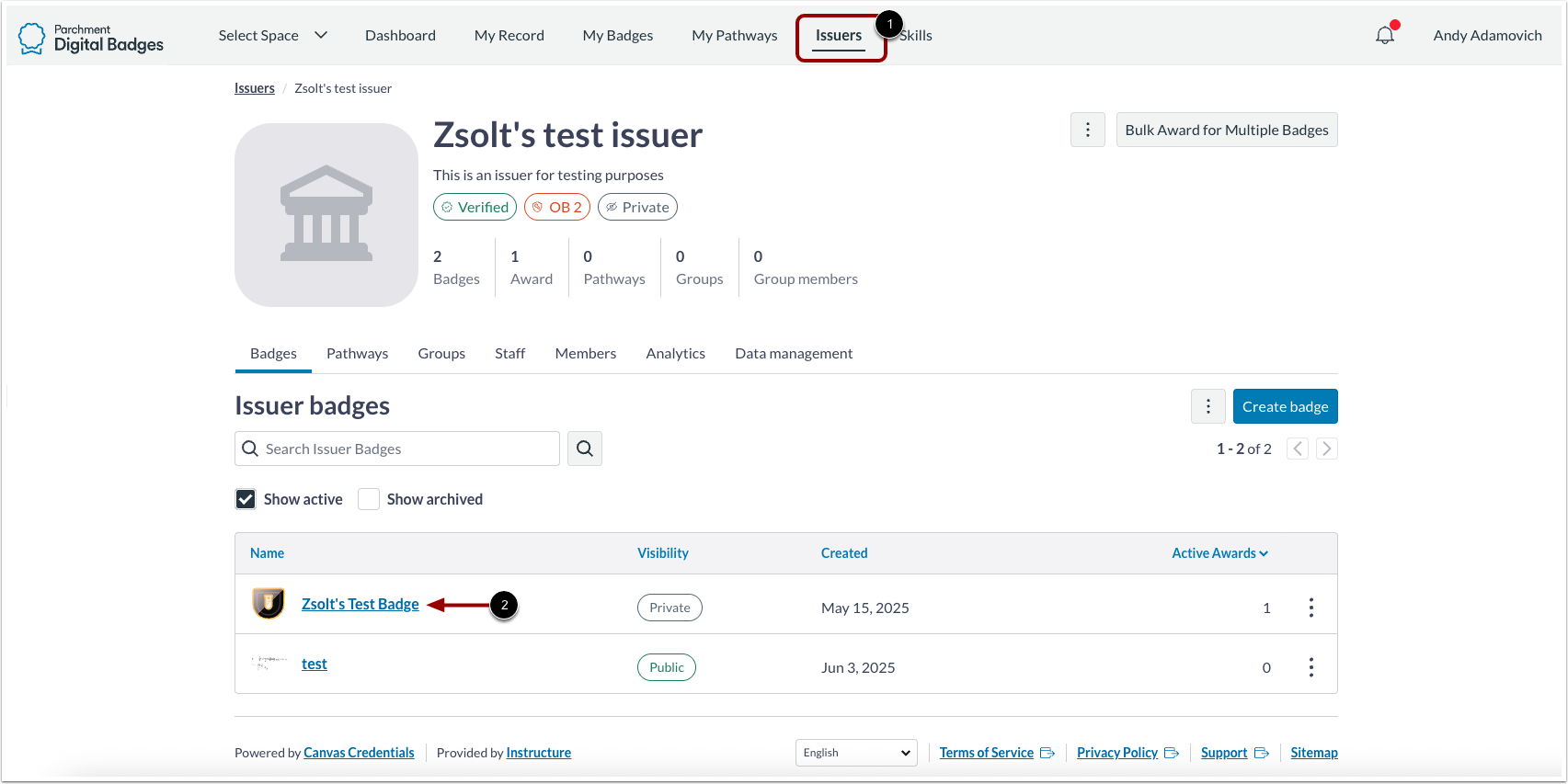This screenshot has height=784, width=1568.
Task: Sort by Active Awards column
Action: click(1219, 553)
